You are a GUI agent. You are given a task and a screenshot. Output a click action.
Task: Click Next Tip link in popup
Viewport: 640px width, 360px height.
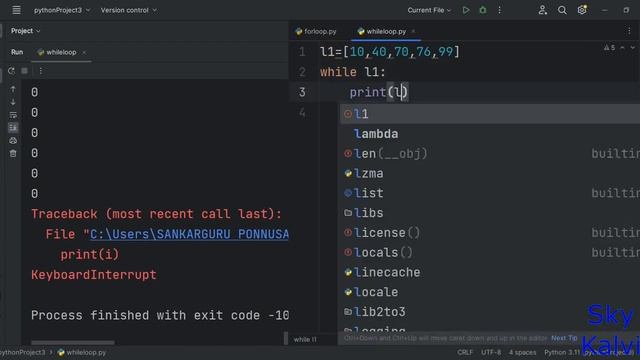tap(564, 338)
